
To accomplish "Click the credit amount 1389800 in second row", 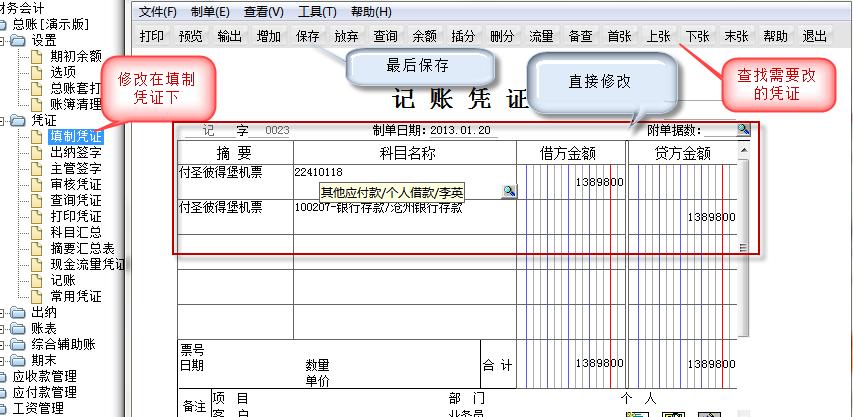I will [x=712, y=217].
